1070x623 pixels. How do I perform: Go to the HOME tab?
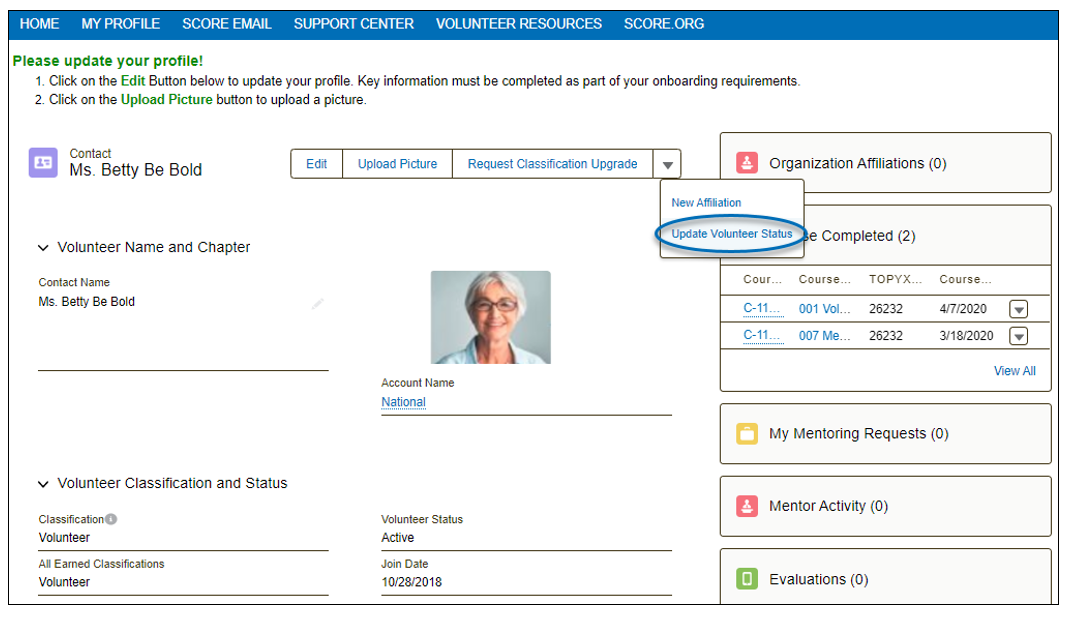[39, 24]
